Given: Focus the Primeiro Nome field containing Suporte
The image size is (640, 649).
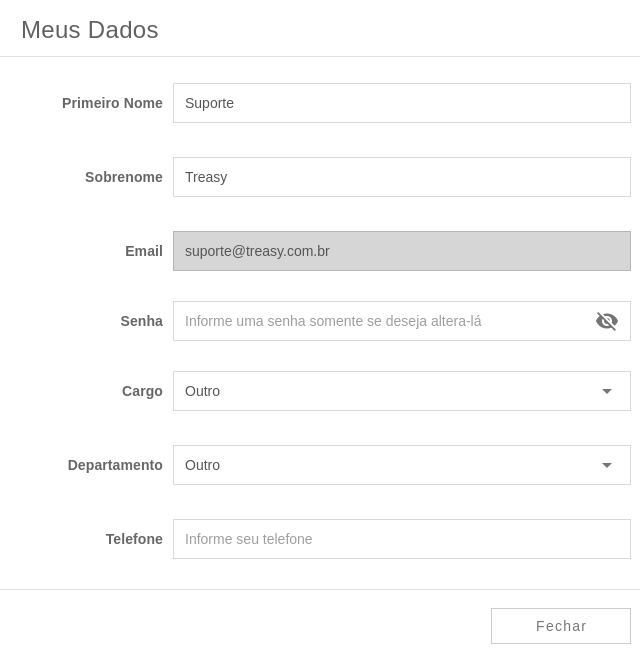Looking at the screenshot, I should click(402, 103).
